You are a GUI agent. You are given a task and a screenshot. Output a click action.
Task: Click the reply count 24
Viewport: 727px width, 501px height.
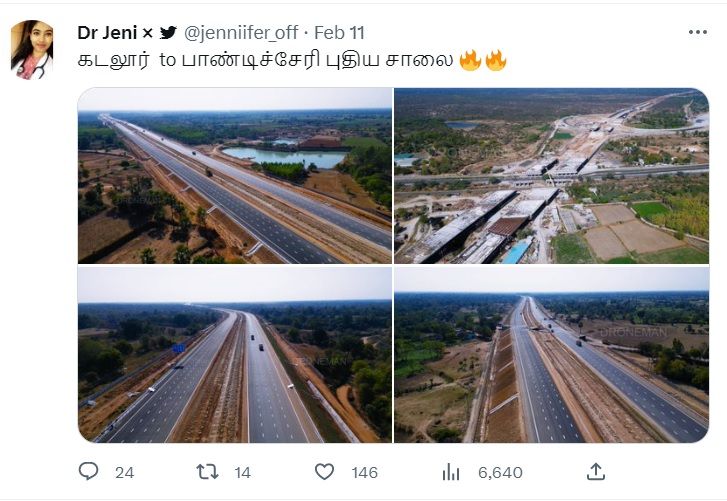[124, 472]
